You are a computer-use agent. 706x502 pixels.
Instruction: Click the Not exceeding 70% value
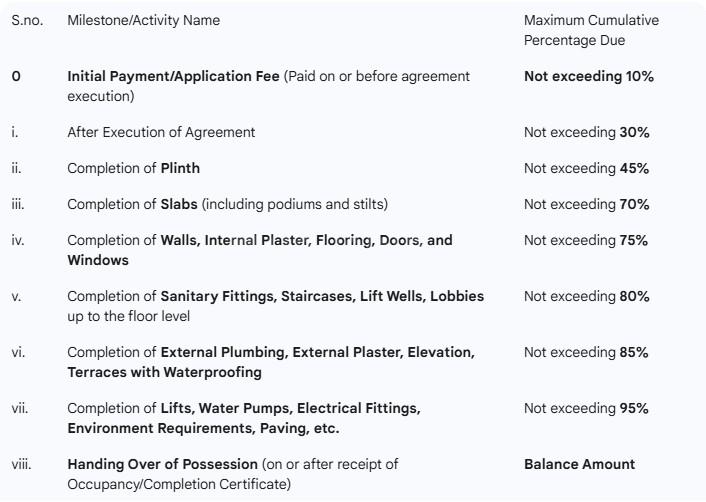586,204
